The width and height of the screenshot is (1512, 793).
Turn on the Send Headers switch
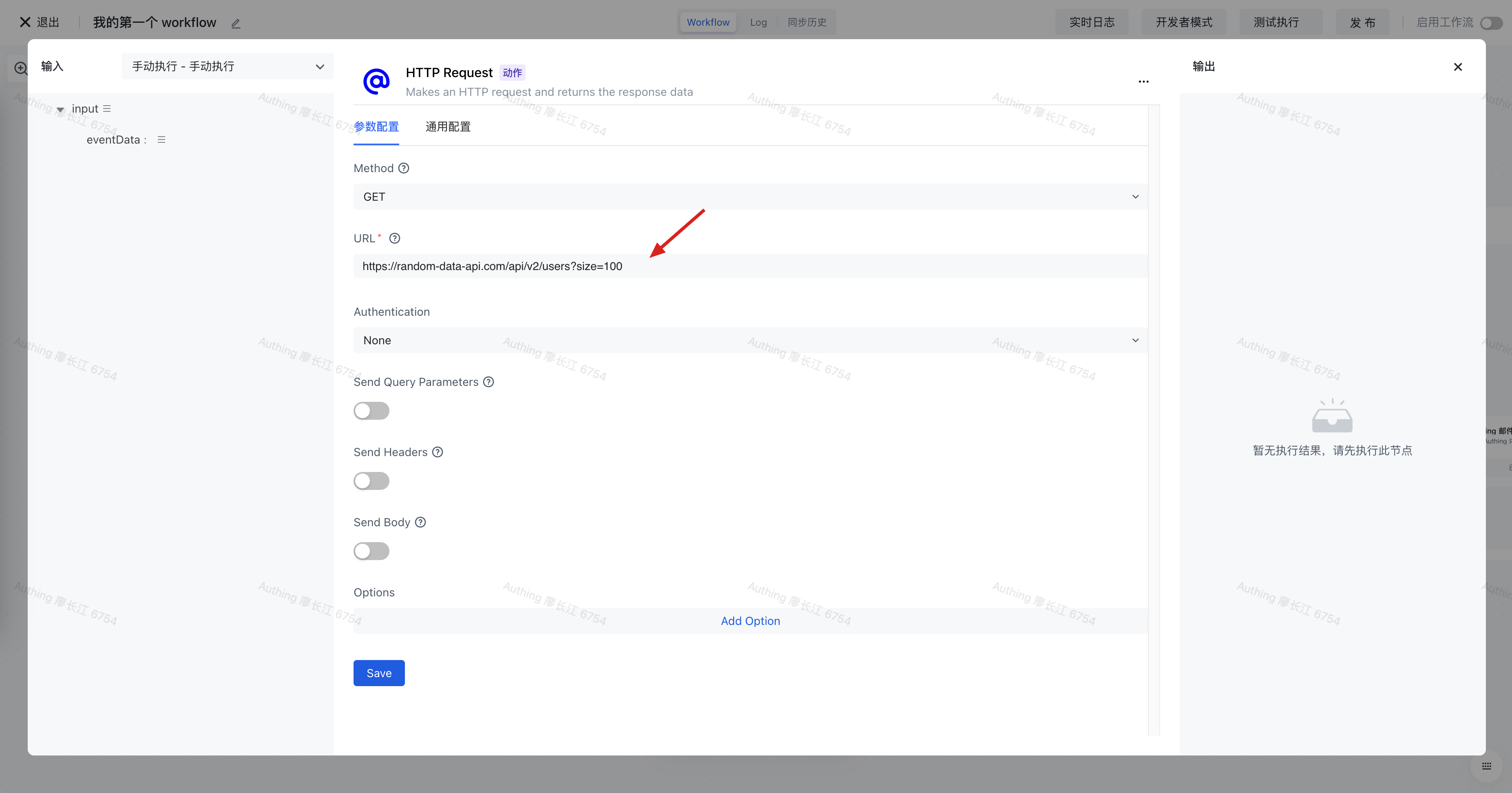tap(371, 481)
